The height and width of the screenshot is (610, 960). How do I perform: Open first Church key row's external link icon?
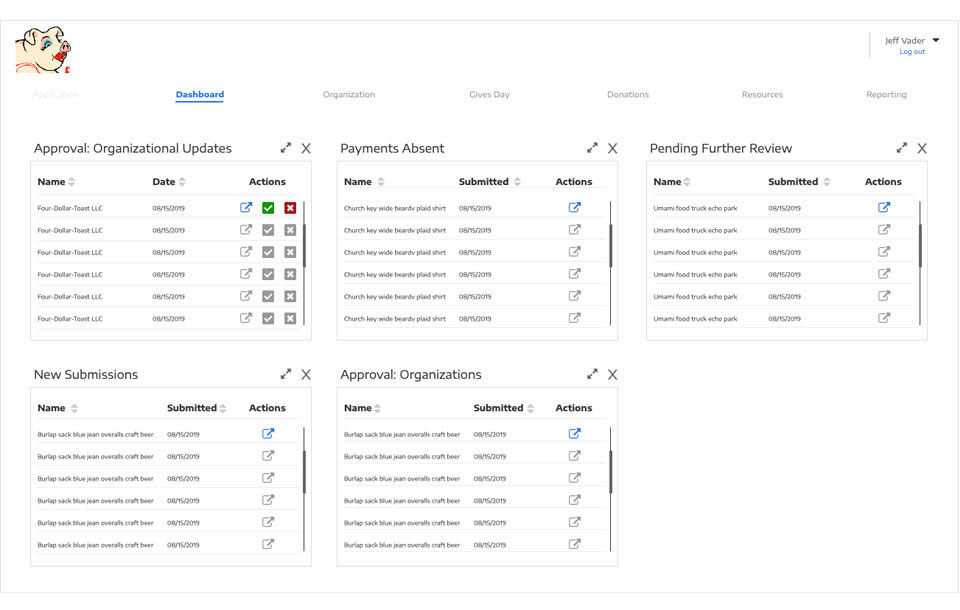tap(575, 208)
